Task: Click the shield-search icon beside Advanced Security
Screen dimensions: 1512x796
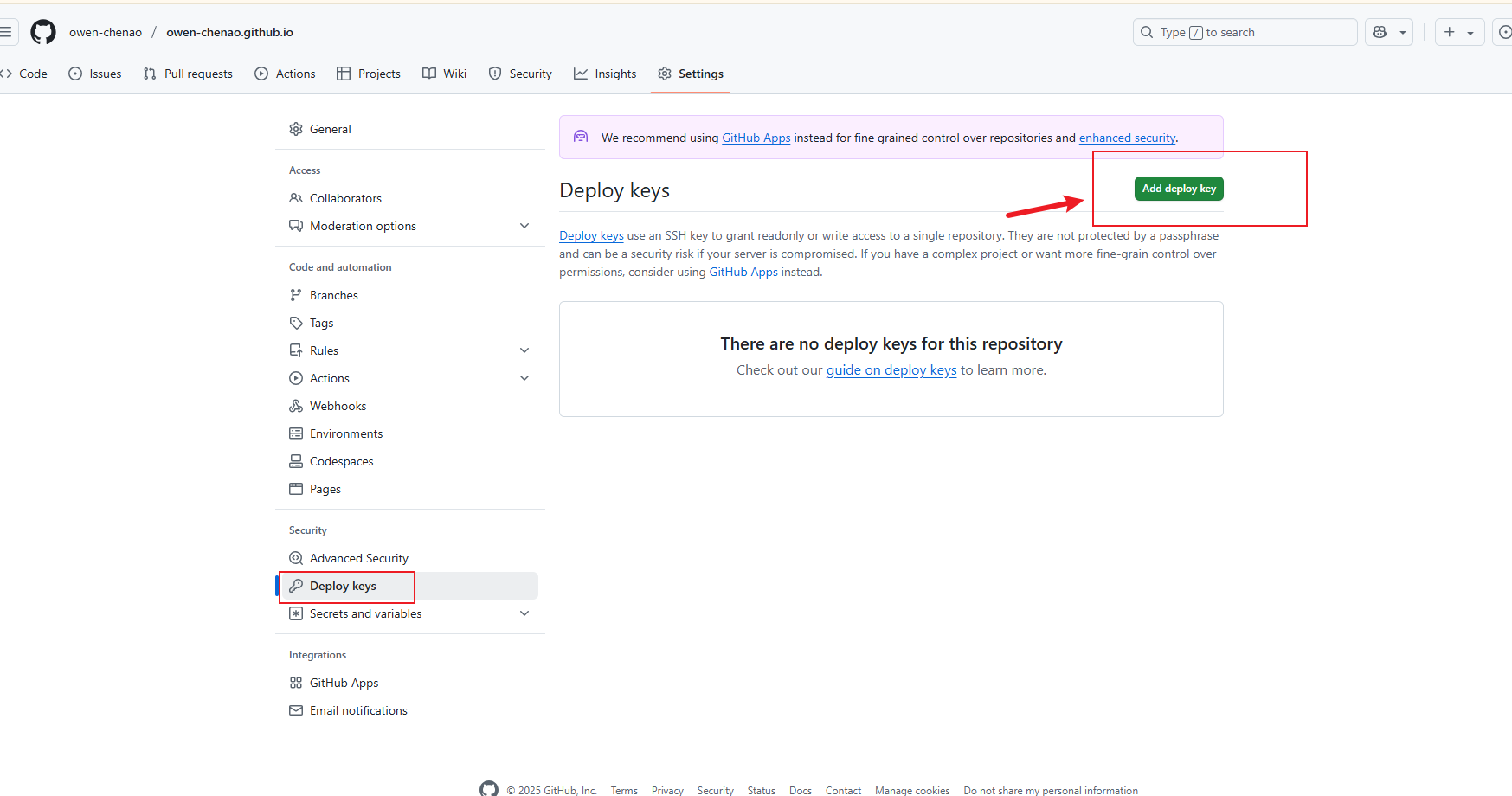Action: pos(296,558)
